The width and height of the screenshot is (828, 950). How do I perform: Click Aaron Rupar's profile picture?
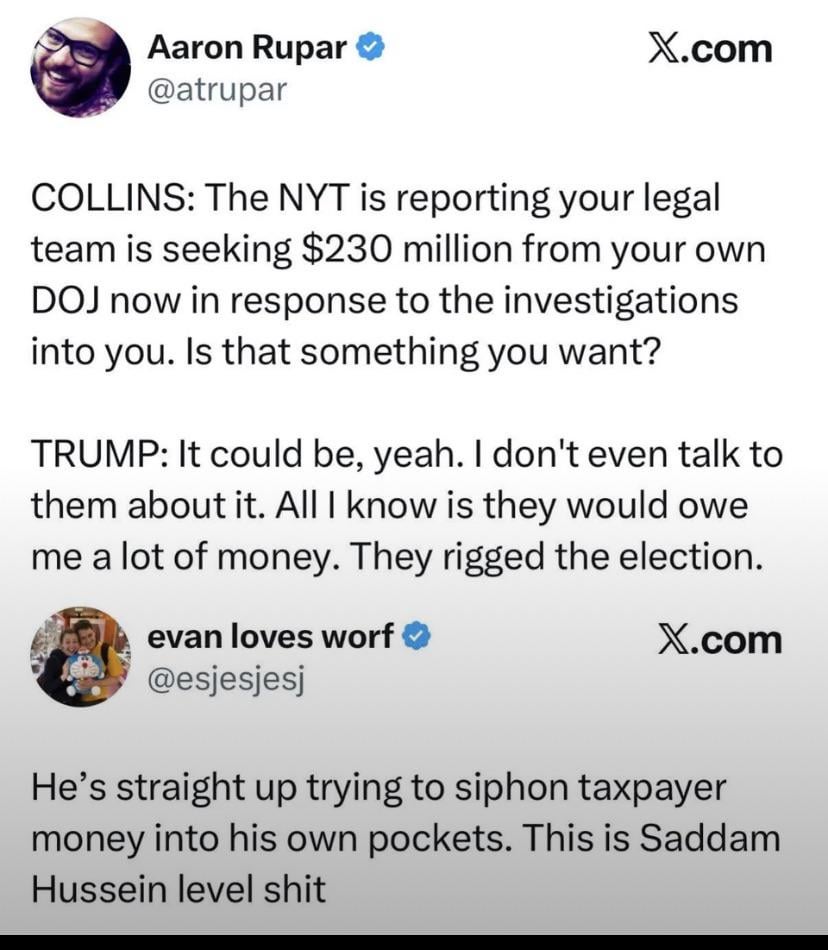coord(82,67)
